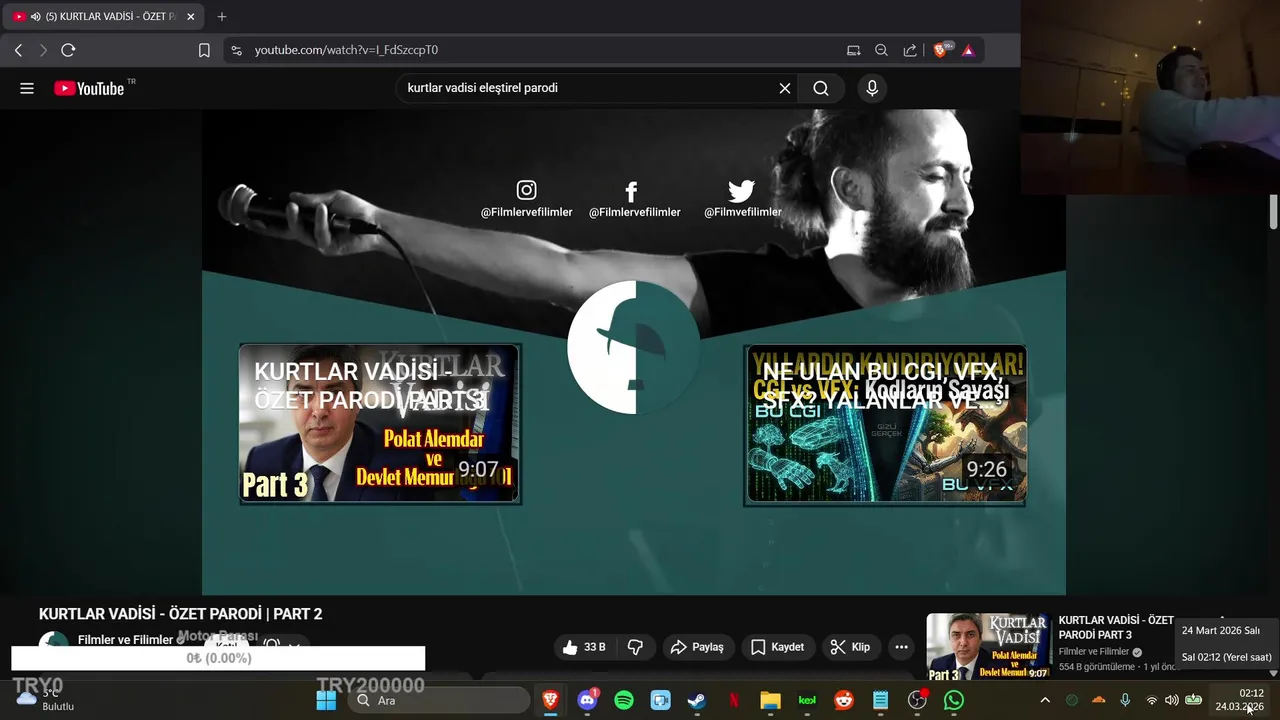Viewport: 1280px width, 720px height.
Task: Click the cast/media icon in address bar
Action: coord(853,50)
